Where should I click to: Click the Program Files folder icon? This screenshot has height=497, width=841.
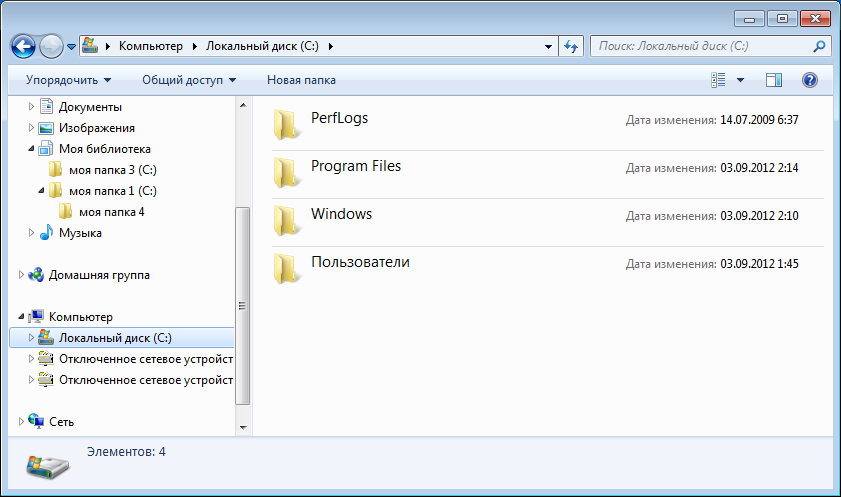[285, 173]
